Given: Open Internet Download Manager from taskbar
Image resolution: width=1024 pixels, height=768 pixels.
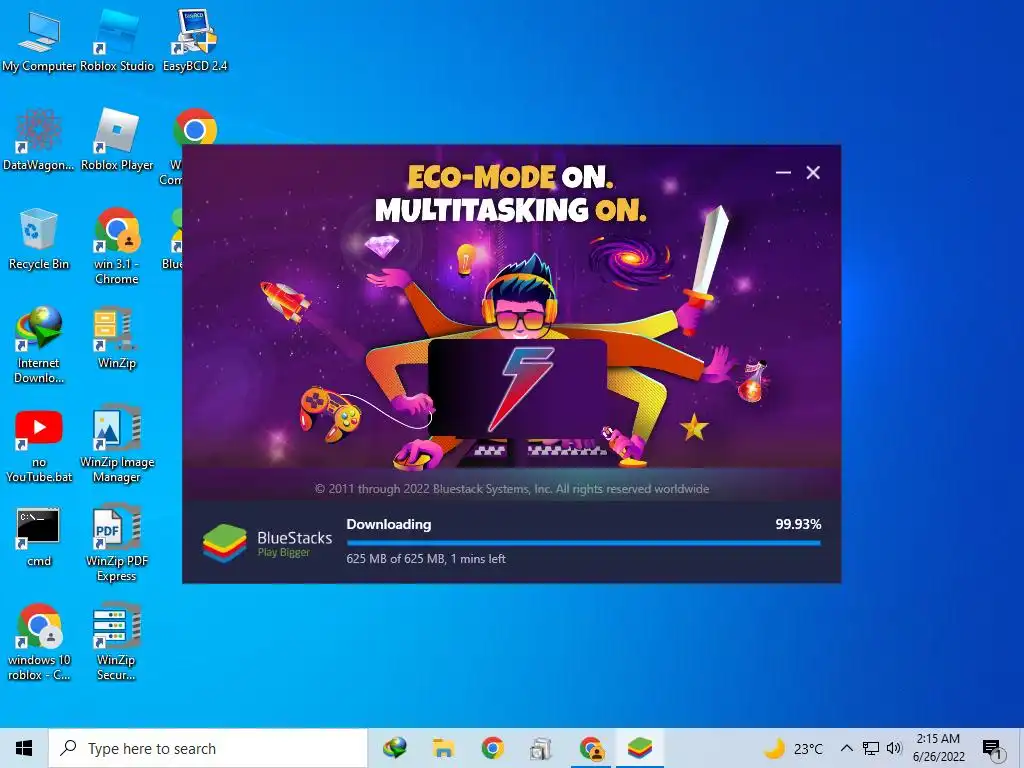Looking at the screenshot, I should [394, 748].
